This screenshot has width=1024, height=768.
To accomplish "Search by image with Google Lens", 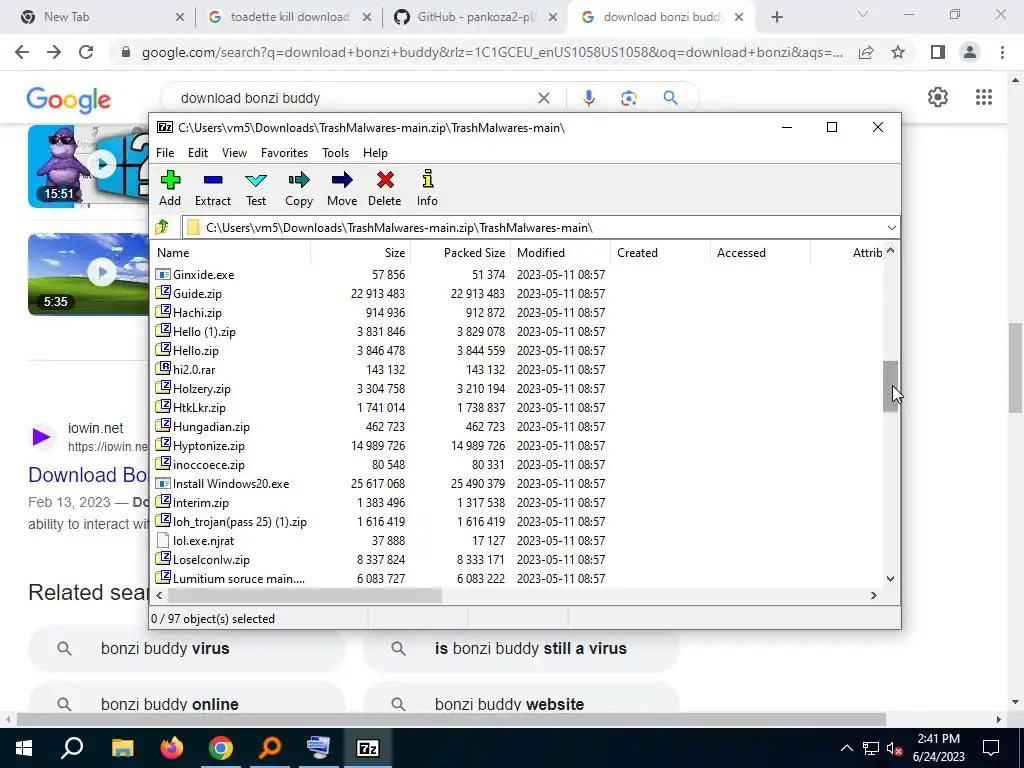I will click(x=629, y=98).
